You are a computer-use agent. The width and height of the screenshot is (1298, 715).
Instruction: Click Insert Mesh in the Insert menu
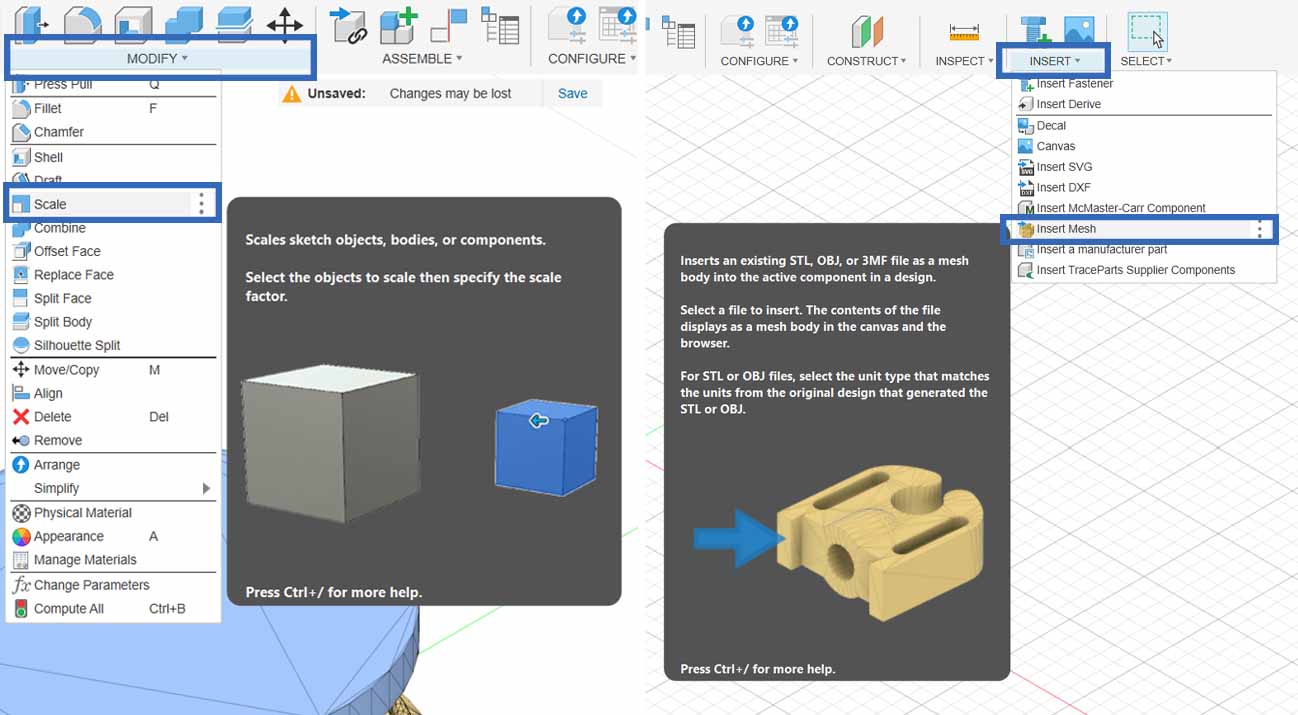[1066, 229]
